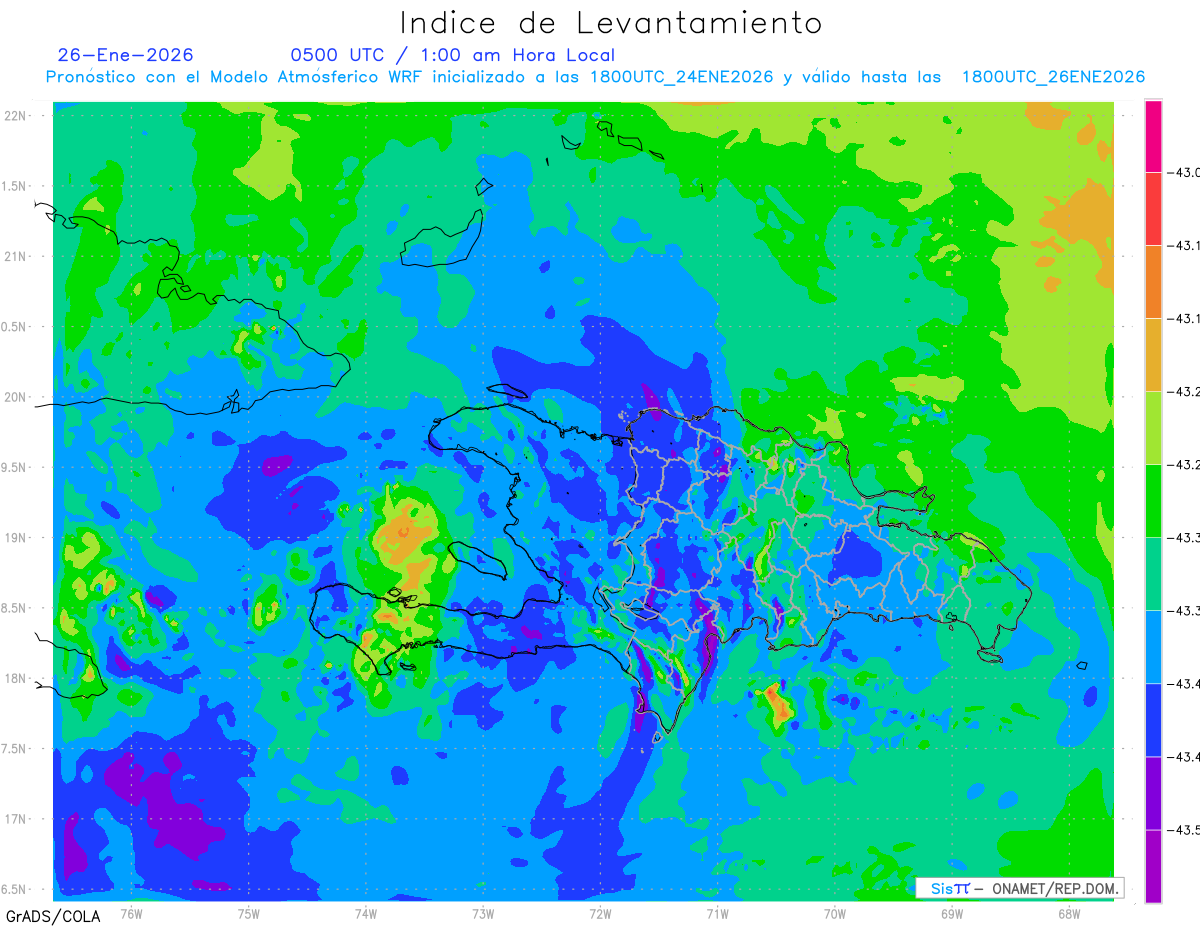Click the '20N' latitude label
This screenshot has width=1200, height=927.
16,397
